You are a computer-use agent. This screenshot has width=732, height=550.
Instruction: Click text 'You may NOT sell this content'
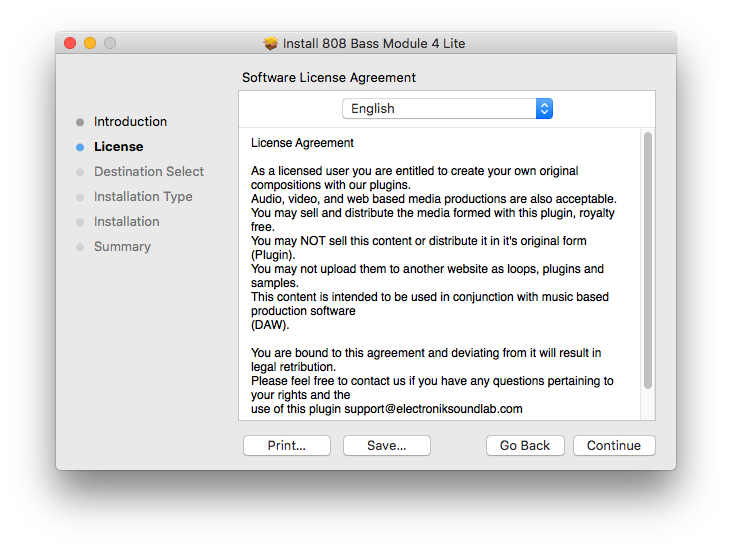331,241
